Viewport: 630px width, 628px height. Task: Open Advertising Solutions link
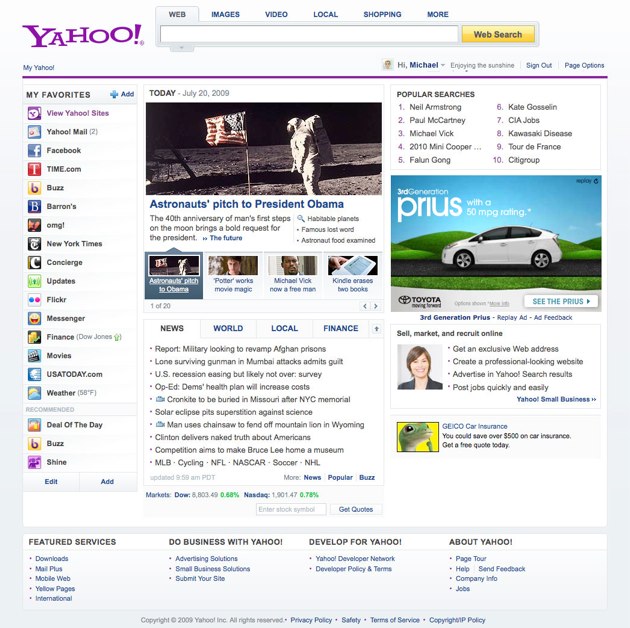pyautogui.click(x=207, y=559)
